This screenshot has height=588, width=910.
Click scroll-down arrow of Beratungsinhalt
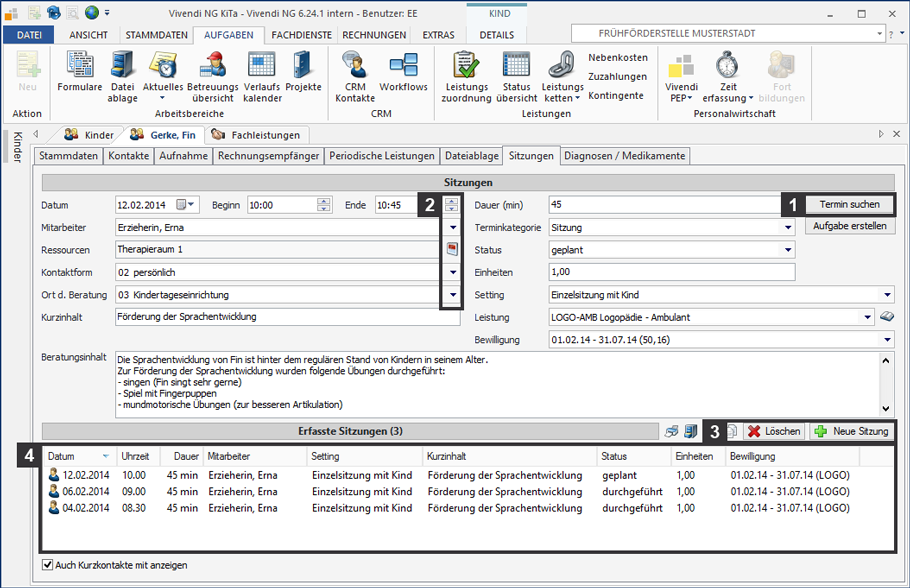click(886, 408)
